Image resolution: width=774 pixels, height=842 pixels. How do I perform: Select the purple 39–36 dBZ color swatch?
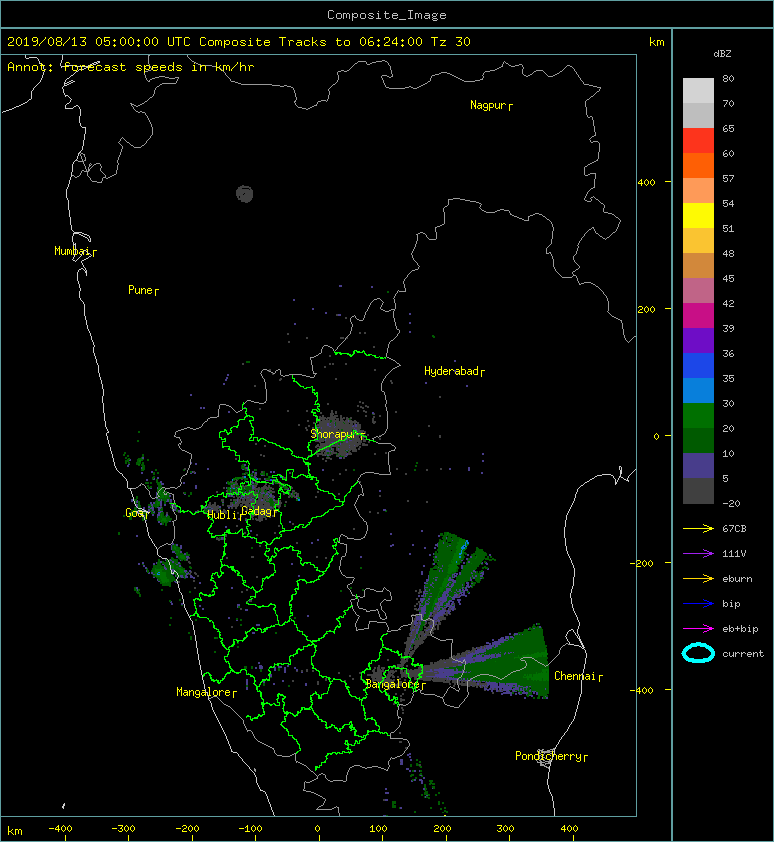click(x=698, y=340)
